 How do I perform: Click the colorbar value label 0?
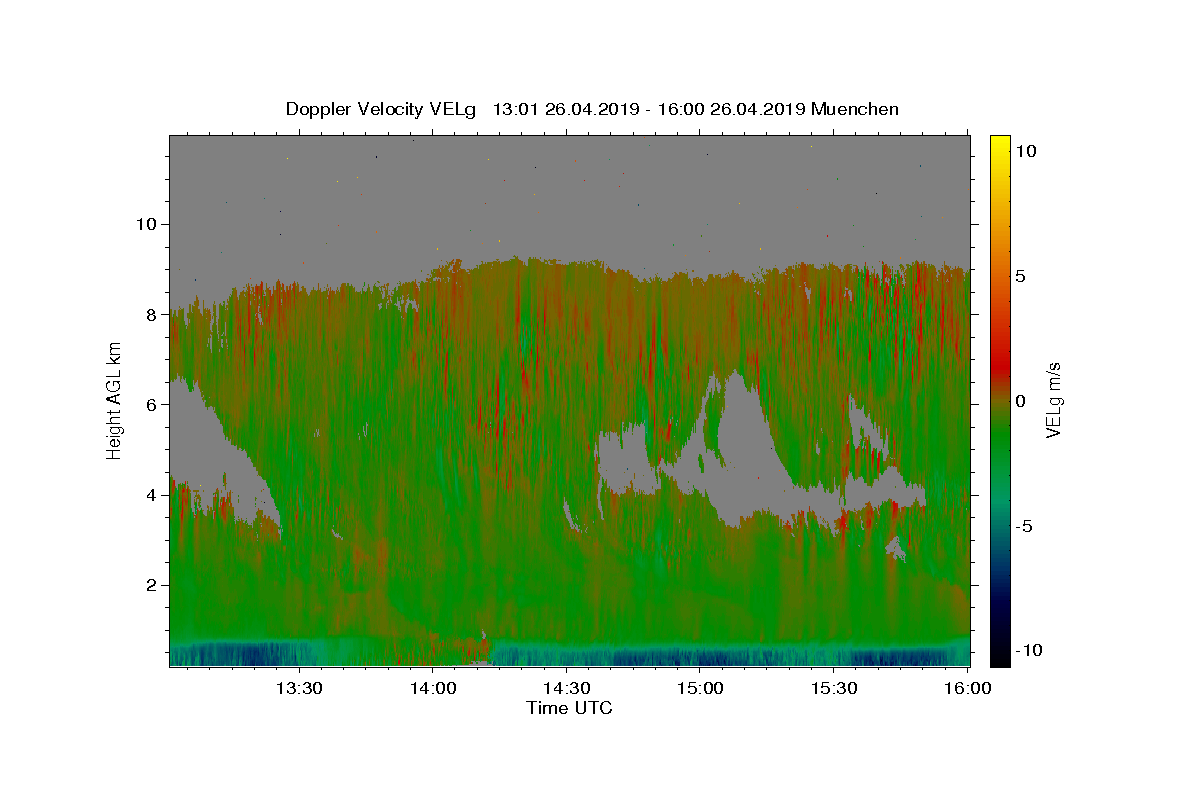pyautogui.click(x=1020, y=401)
